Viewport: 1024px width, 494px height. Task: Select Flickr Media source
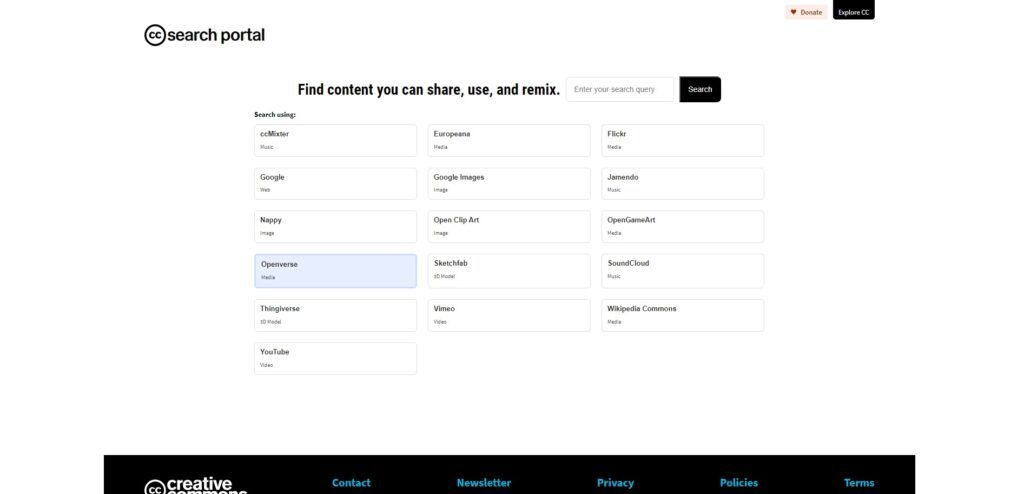(x=682, y=140)
